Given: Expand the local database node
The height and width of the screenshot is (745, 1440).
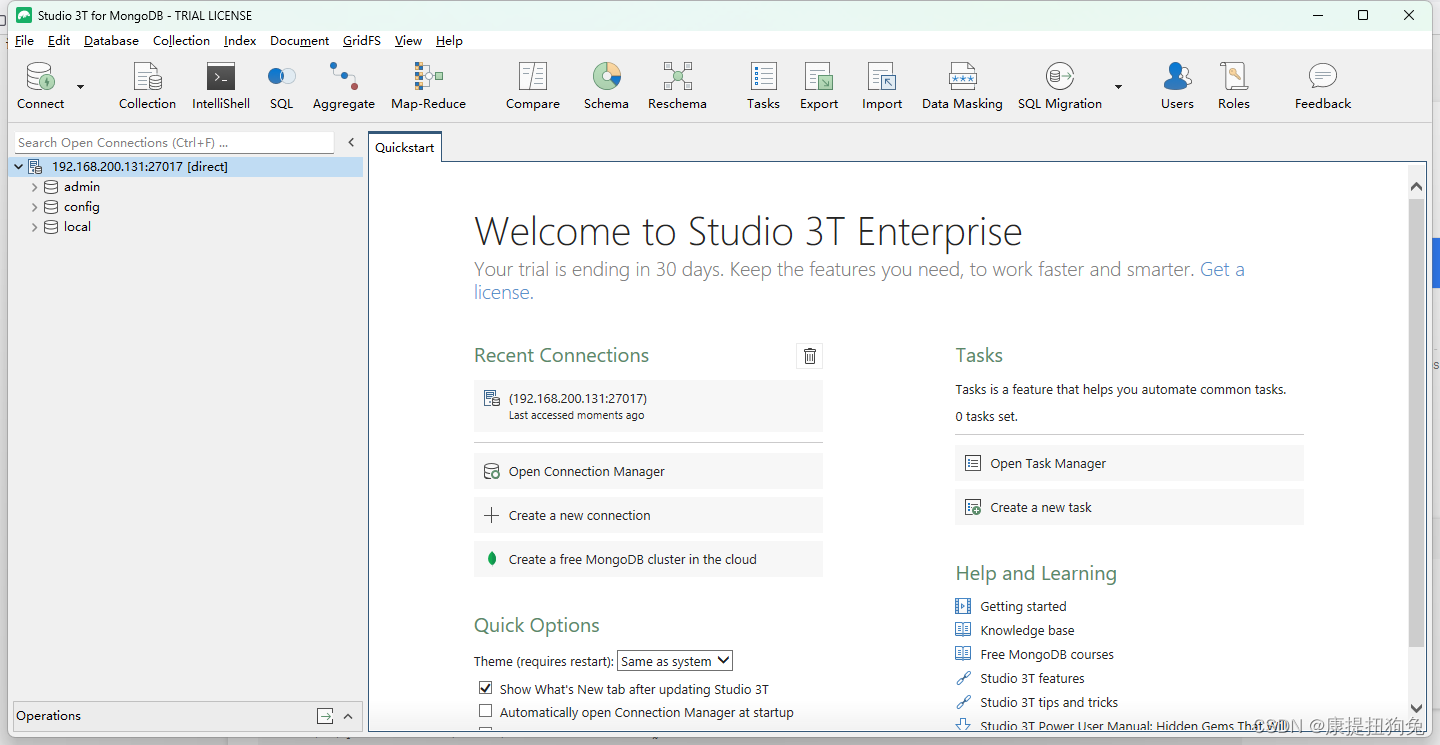Looking at the screenshot, I should [x=35, y=227].
